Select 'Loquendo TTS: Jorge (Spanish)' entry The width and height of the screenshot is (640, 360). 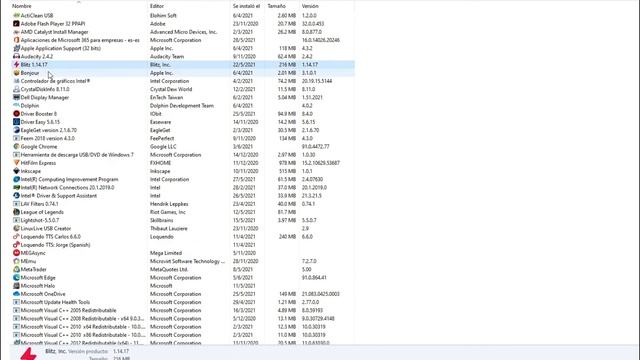click(55, 244)
